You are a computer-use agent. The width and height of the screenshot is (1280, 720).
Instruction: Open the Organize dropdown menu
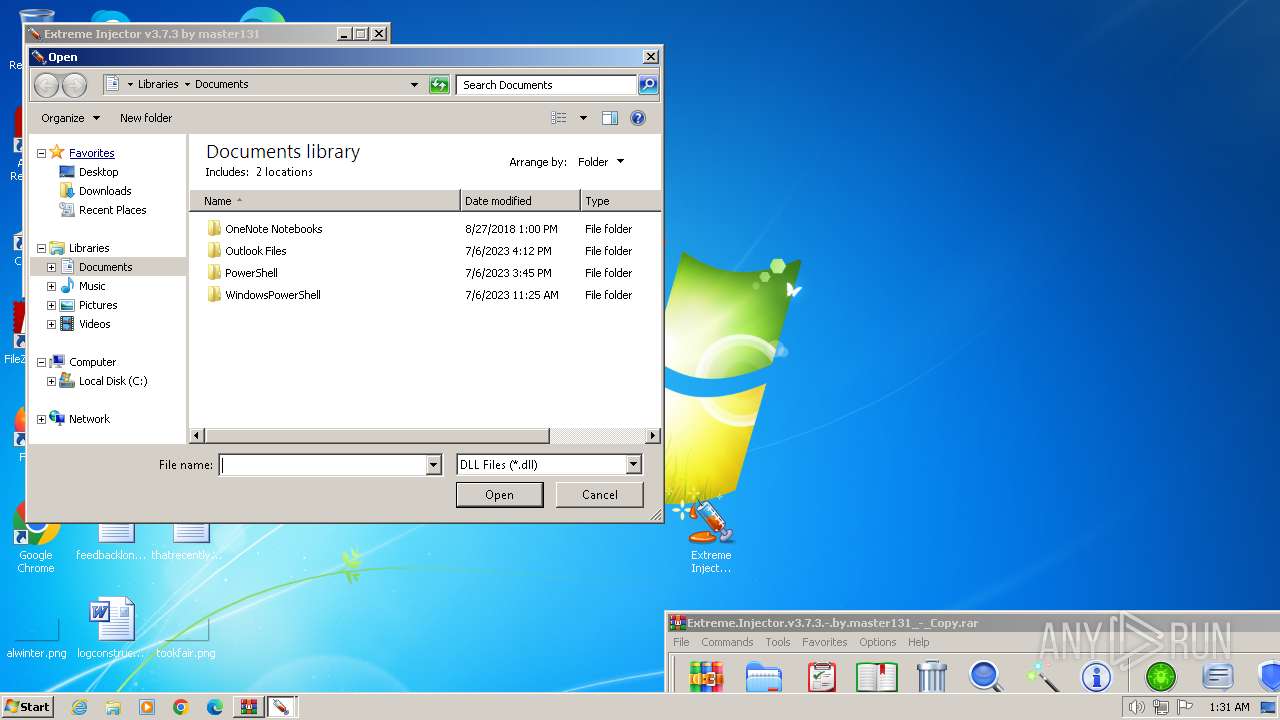click(x=70, y=118)
